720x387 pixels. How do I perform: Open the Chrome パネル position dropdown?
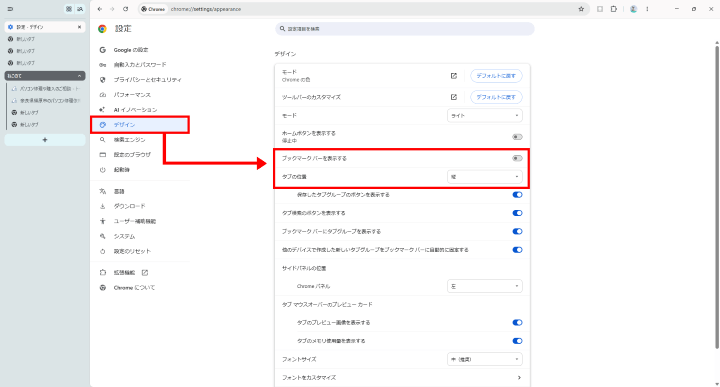[x=484, y=286]
